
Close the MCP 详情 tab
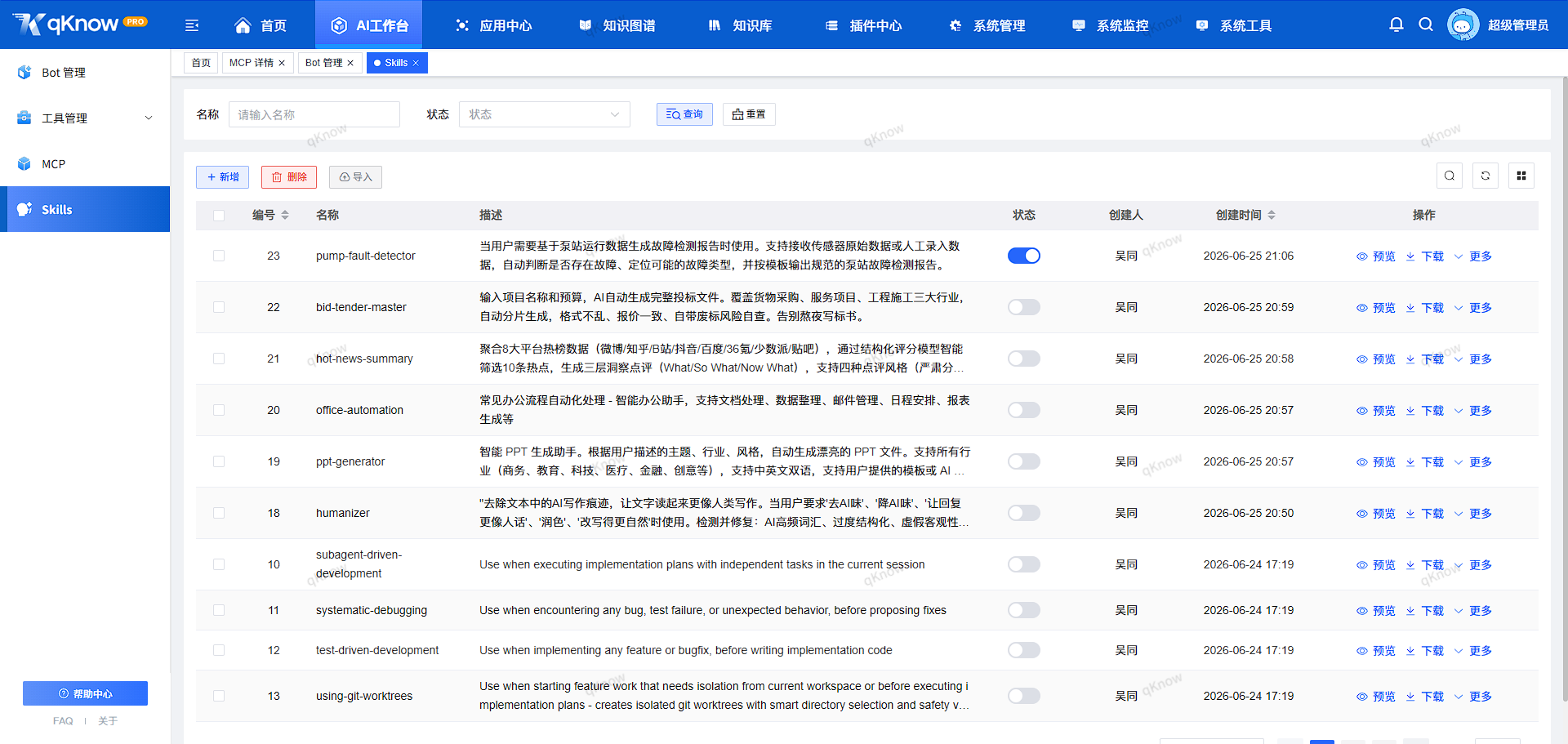pos(282,63)
